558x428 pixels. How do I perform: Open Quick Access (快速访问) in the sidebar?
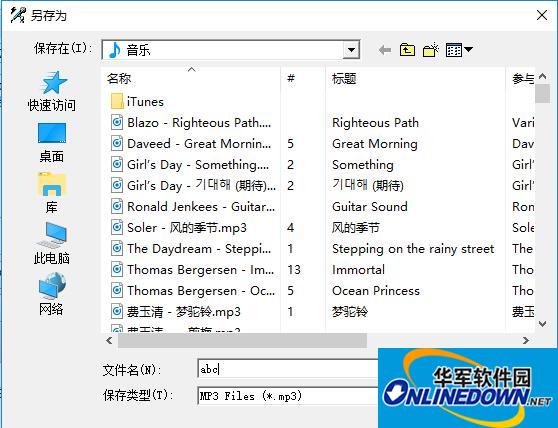tap(52, 91)
